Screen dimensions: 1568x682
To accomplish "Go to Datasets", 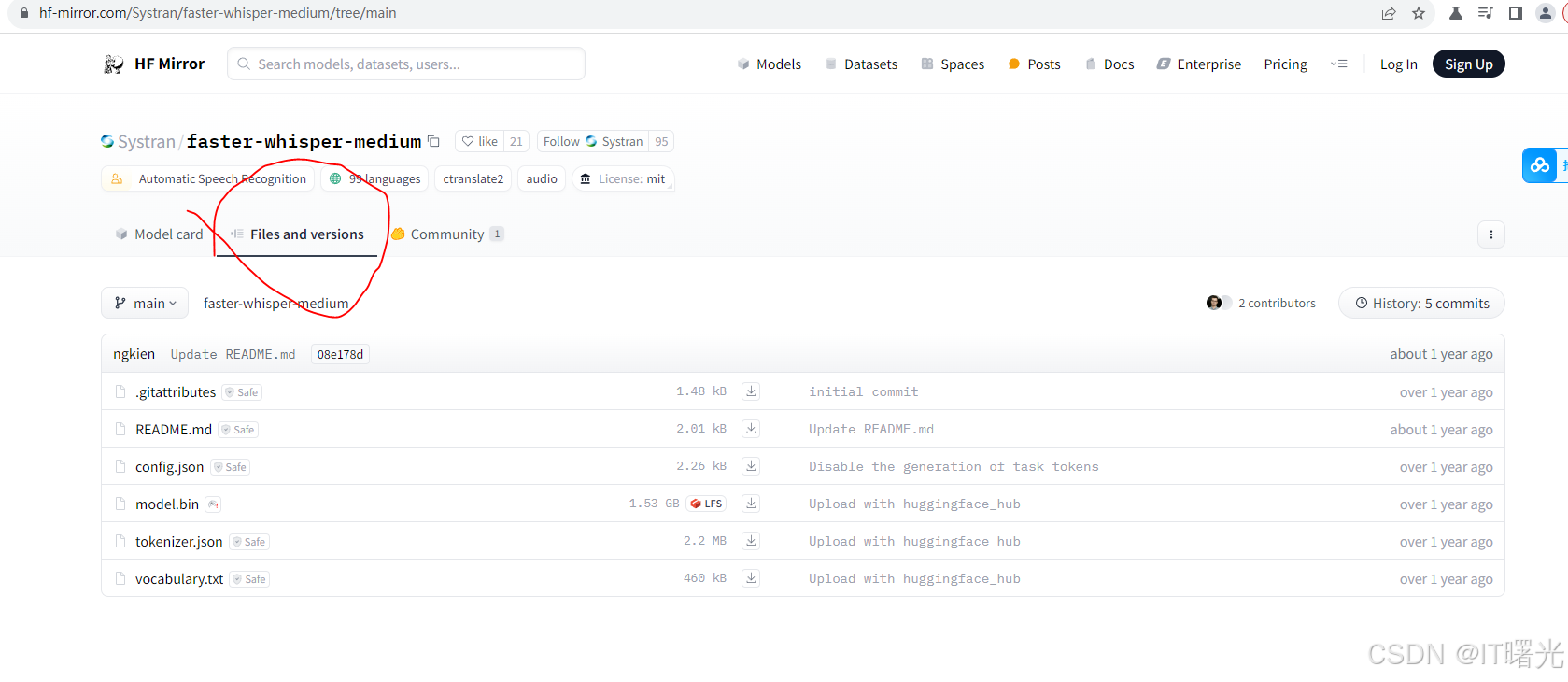I will click(861, 64).
